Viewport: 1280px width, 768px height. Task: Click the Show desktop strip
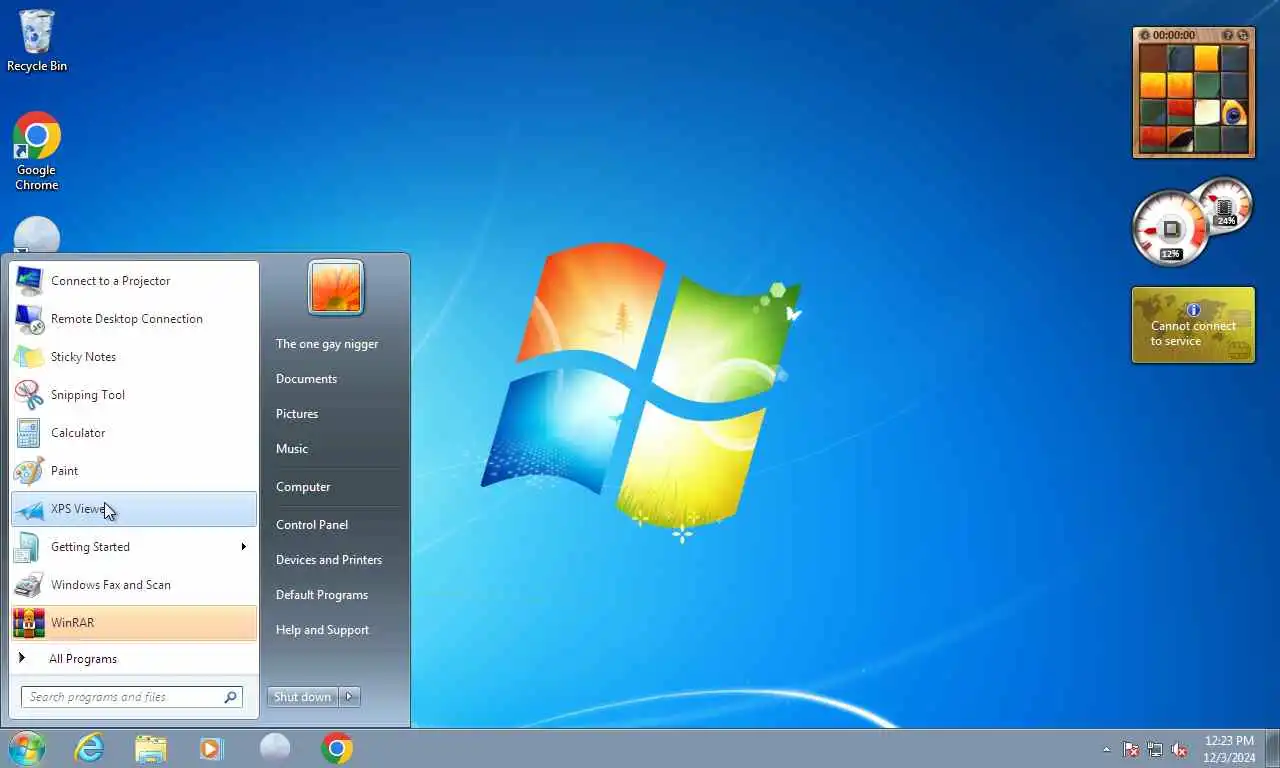point(1272,748)
